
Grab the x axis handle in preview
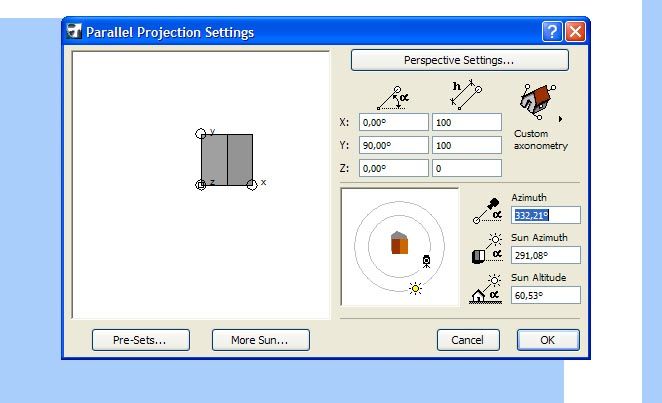tap(252, 185)
